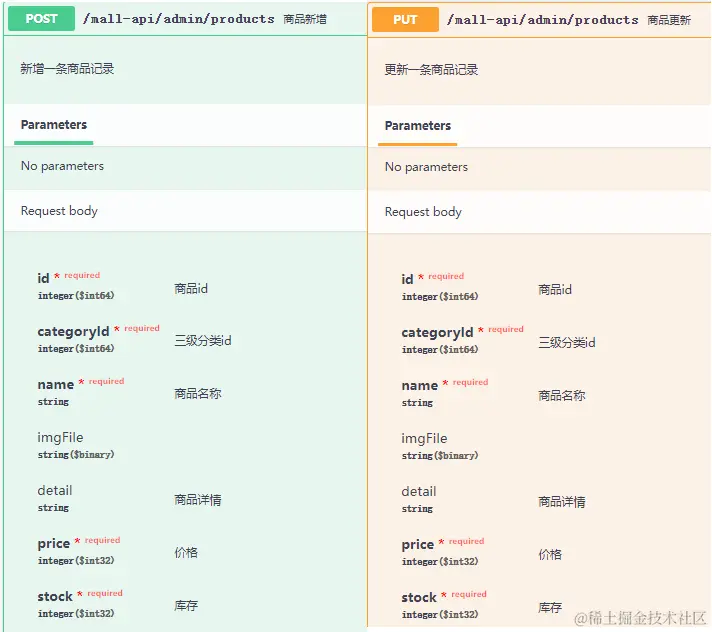This screenshot has width=712, height=632.
Task: Click the price field in PUT panel
Action: tap(418, 544)
